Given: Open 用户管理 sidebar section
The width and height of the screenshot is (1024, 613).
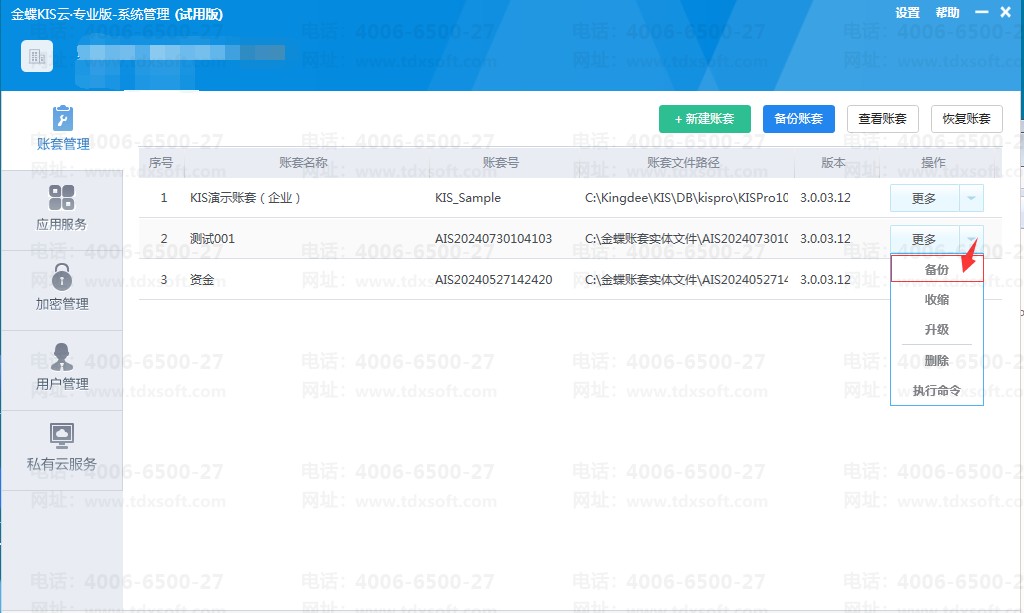Looking at the screenshot, I should click(x=62, y=369).
